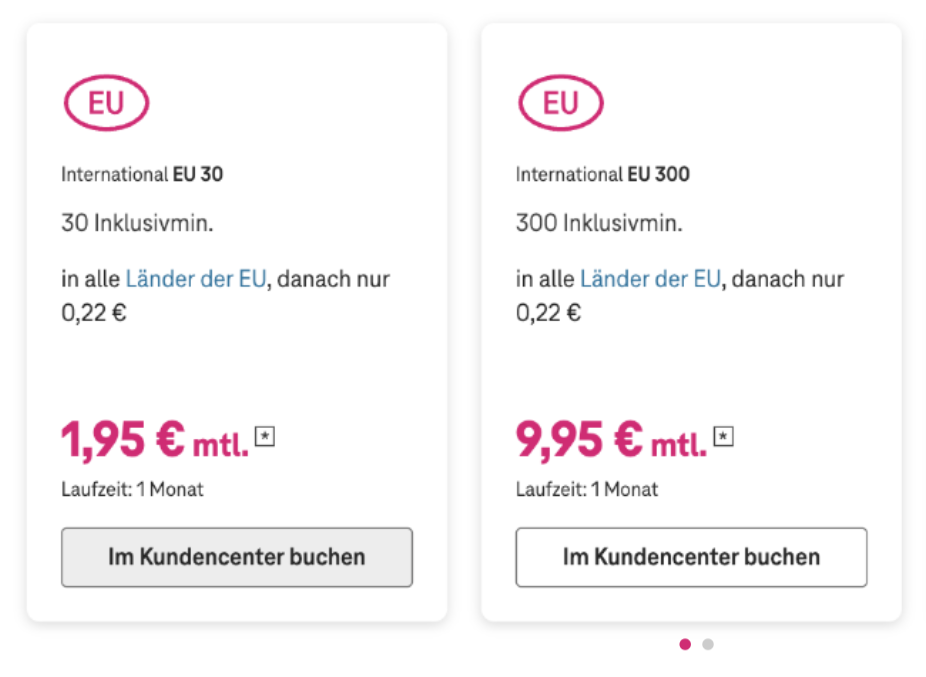Open the footnote asterisk beside 9,95 € mtl.
Screen dimensions: 926x677
pyautogui.click(x=723, y=435)
